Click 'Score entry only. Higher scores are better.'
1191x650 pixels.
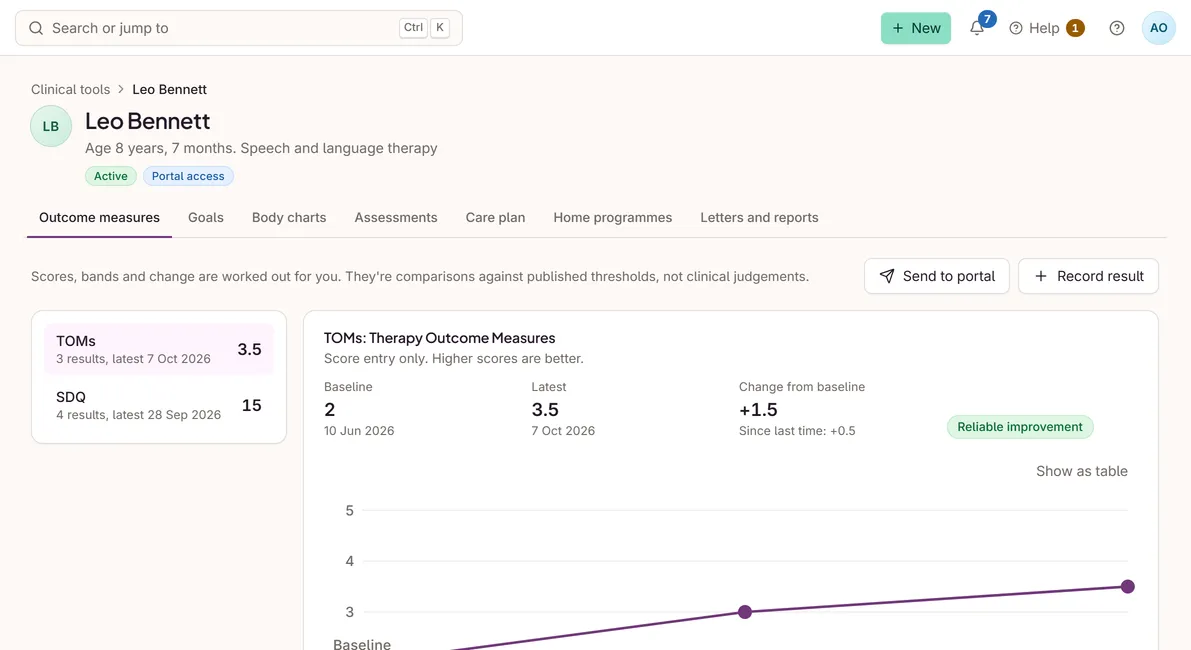[453, 358]
